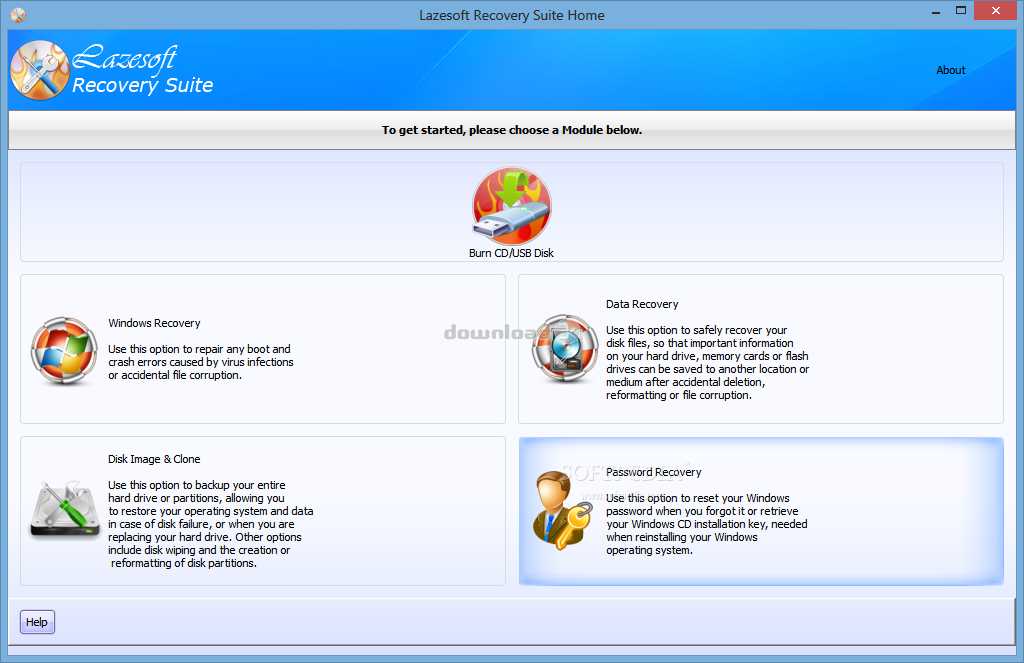Open the About link
Screen dimensions: 1024x663
pos(950,70)
